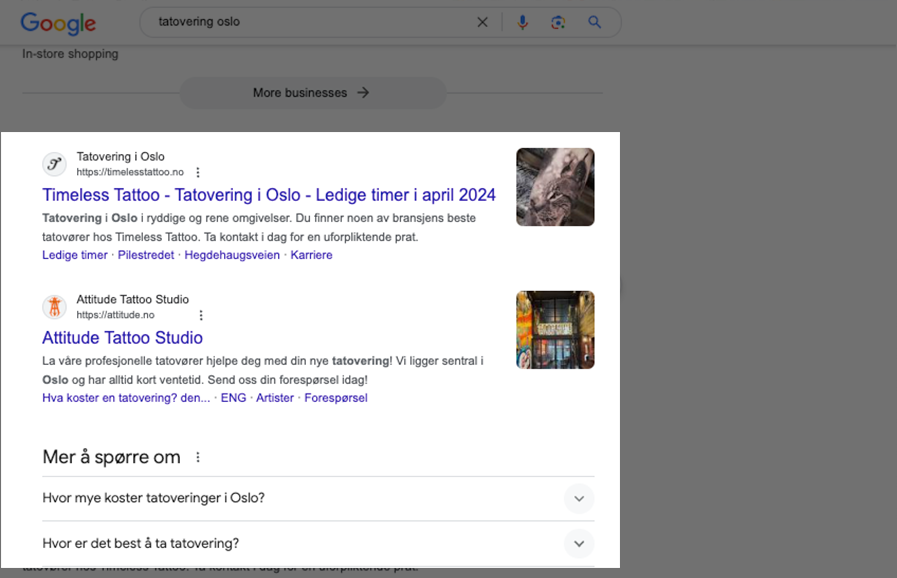Follow the Pilestredet sitelink
The width and height of the screenshot is (897, 578).
(x=146, y=255)
